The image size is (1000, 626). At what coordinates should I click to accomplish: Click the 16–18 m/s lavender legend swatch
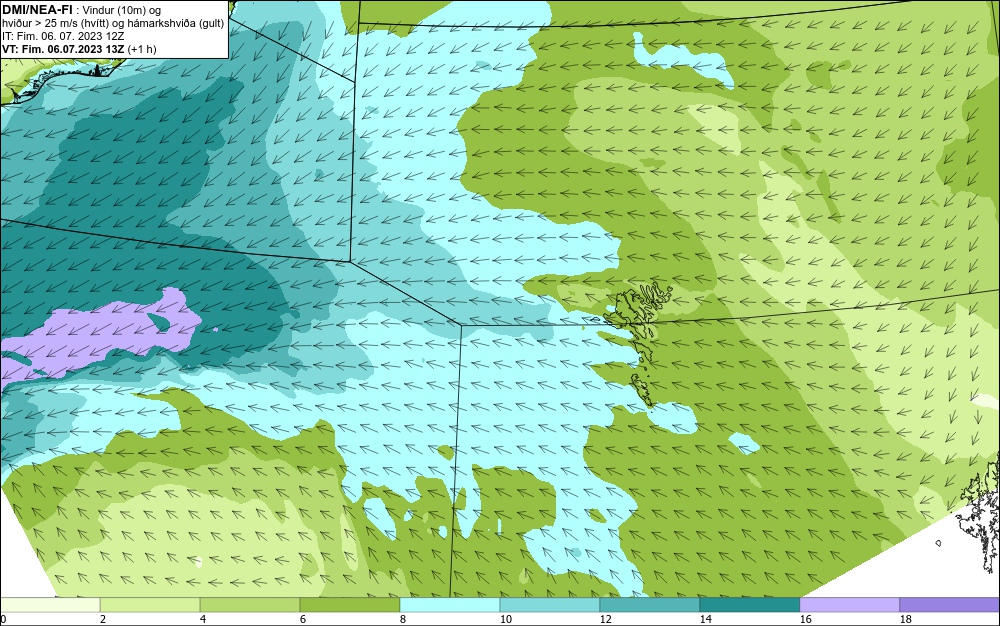849,605
